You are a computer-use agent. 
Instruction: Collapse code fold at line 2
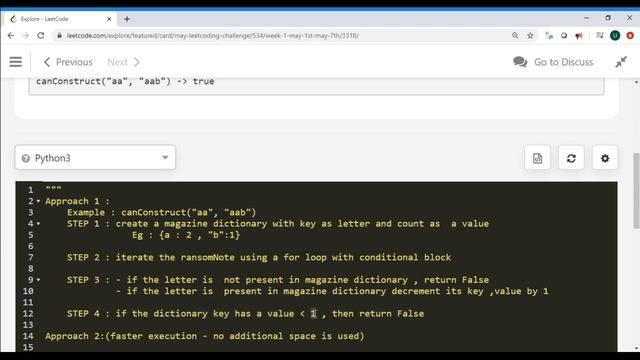pos(38,201)
